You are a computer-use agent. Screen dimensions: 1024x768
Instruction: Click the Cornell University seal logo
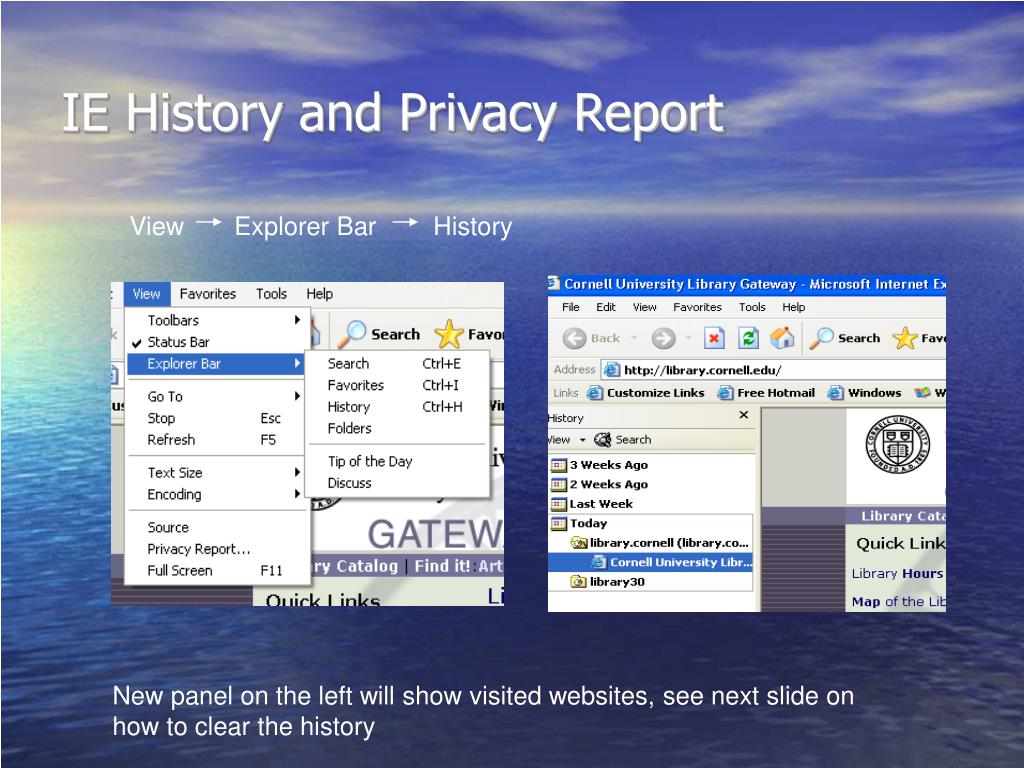[x=898, y=445]
